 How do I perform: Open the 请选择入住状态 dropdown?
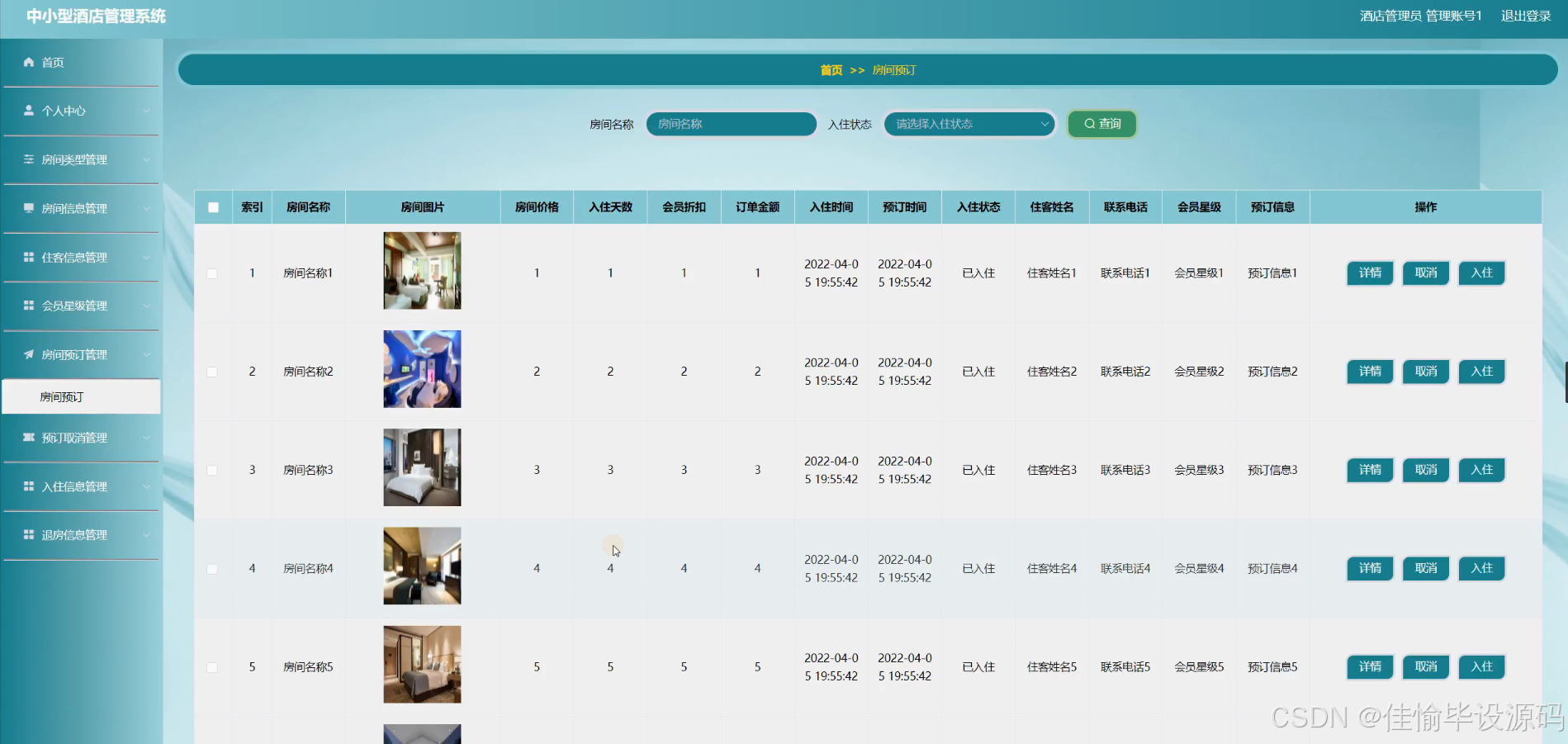969,124
